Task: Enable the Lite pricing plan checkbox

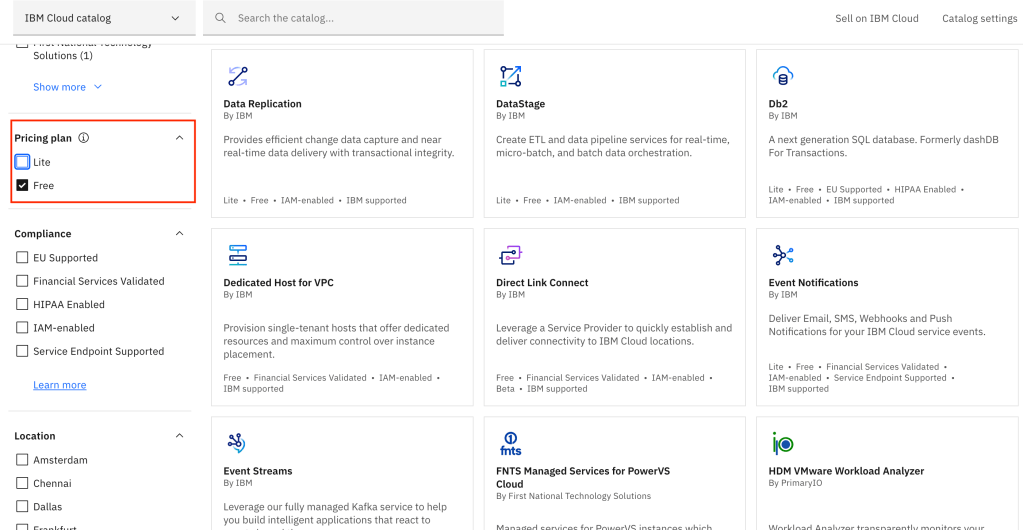Action: click(x=22, y=162)
